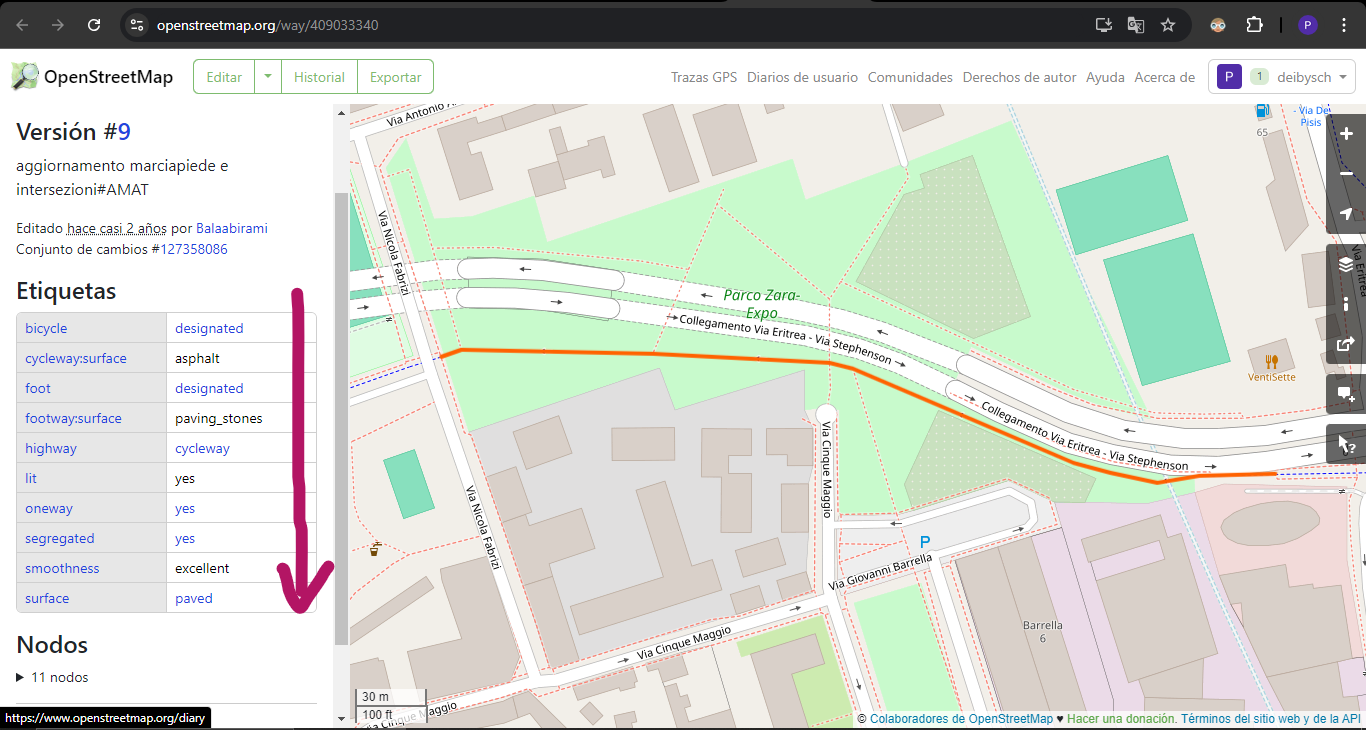This screenshot has height=730, width=1366.
Task: Open the Chrome three-dot menu
Action: click(x=1345, y=25)
